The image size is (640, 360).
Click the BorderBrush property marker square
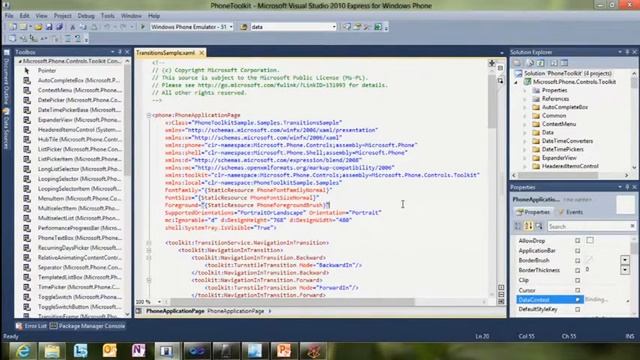[x=578, y=260]
